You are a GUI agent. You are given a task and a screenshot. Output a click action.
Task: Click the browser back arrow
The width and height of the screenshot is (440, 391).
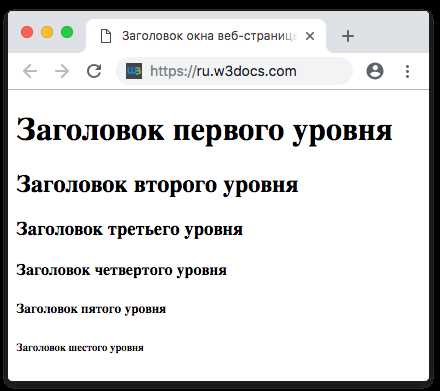pos(30,71)
